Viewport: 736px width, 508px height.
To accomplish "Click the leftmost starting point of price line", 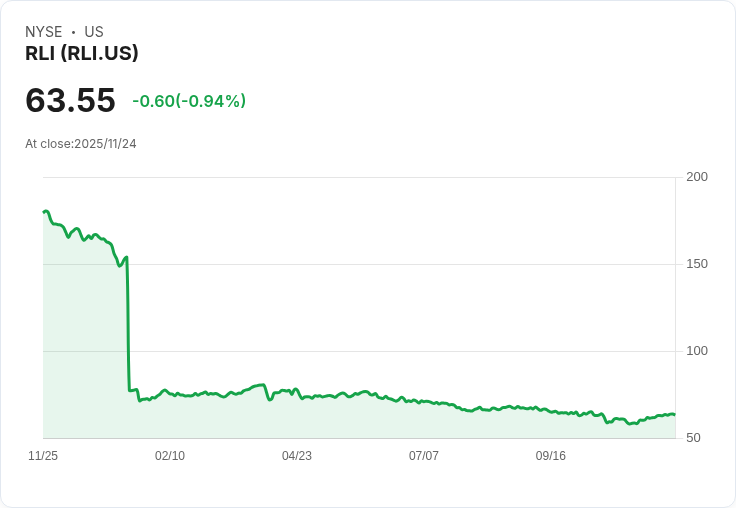I will click(x=44, y=212).
